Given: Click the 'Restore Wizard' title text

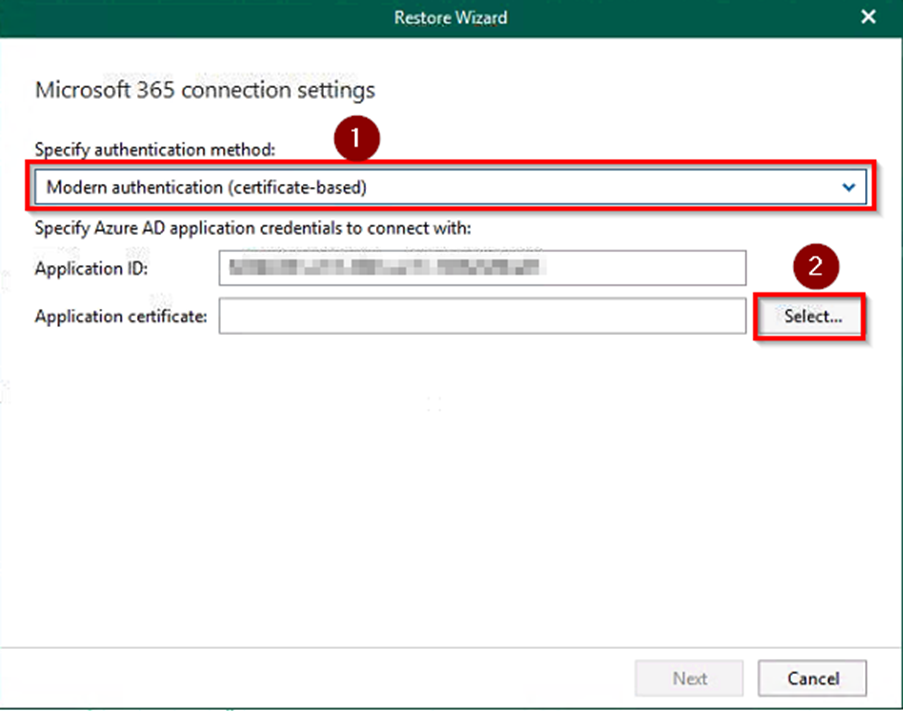Looking at the screenshot, I should 450,17.
